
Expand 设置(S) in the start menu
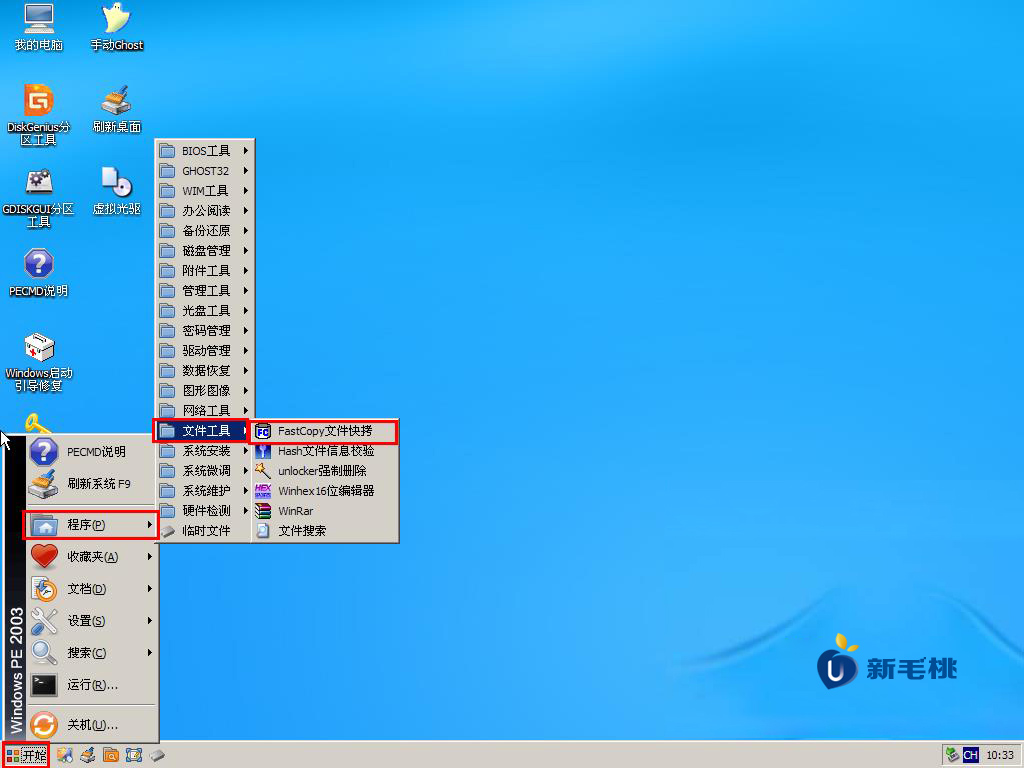tap(91, 621)
